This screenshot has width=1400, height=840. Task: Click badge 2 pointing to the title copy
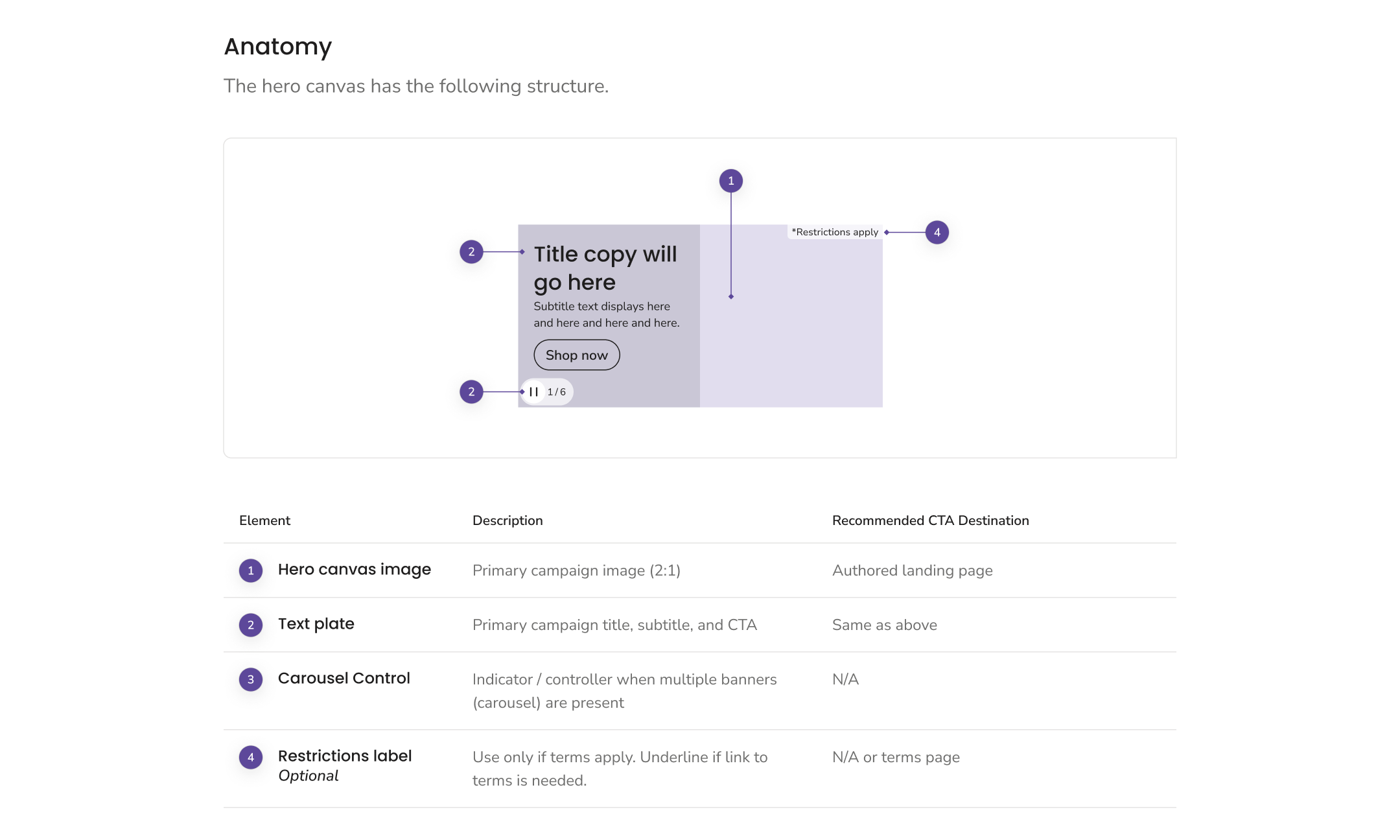pyautogui.click(x=471, y=251)
